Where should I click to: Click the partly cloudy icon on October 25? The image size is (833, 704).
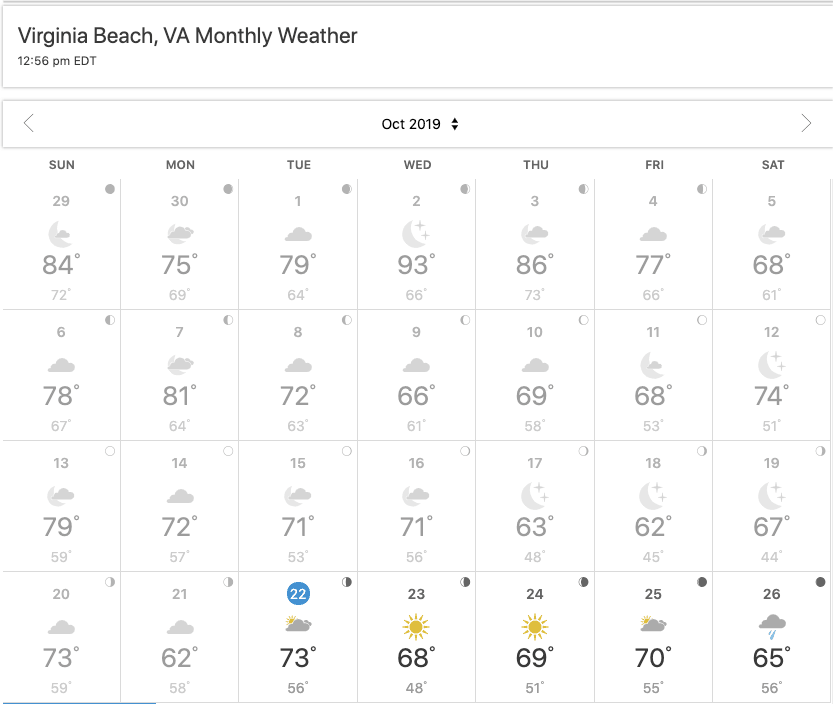[653, 624]
